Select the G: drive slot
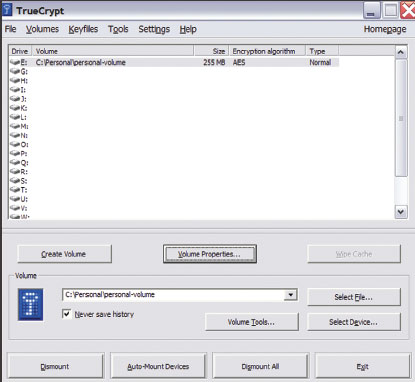 19,71
